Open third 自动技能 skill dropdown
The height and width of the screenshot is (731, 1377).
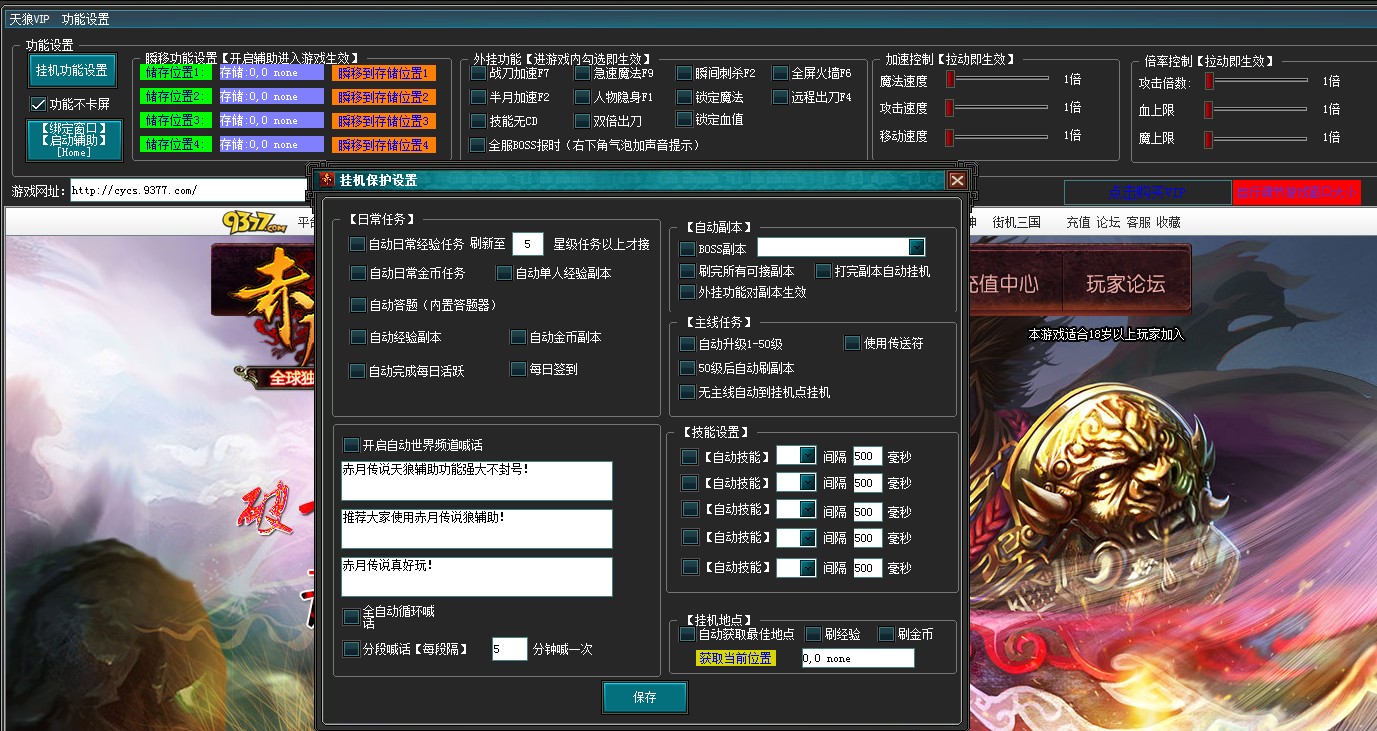(807, 510)
